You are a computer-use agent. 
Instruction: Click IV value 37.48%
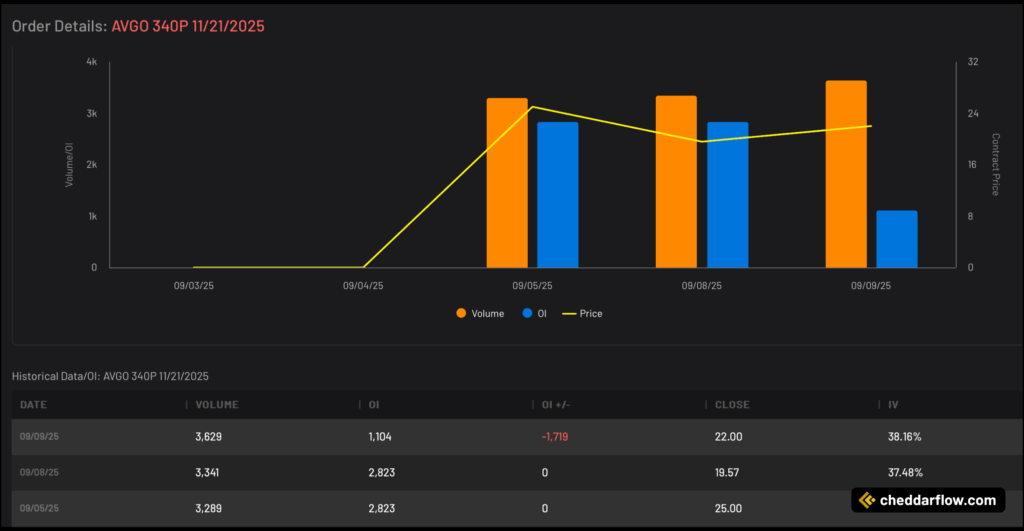(x=905, y=472)
